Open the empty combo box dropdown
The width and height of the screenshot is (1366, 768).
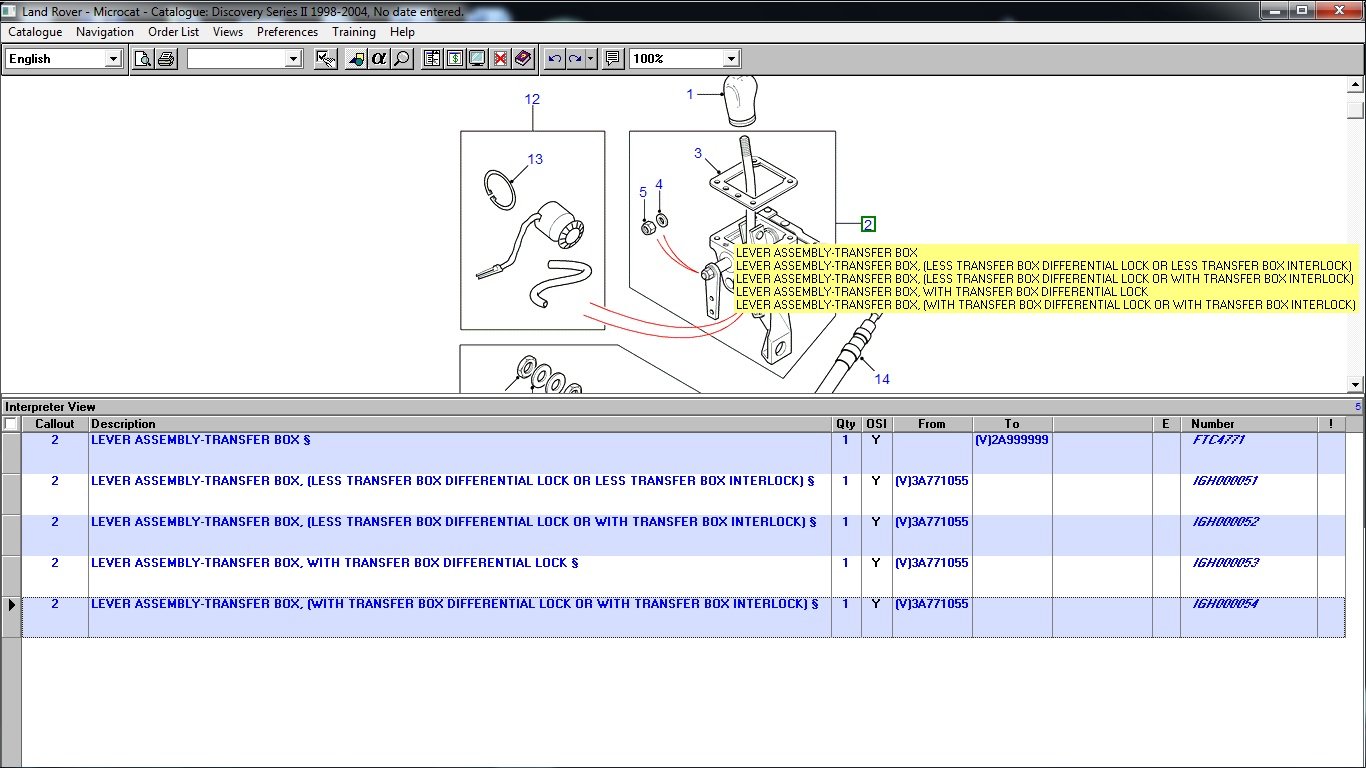[293, 59]
